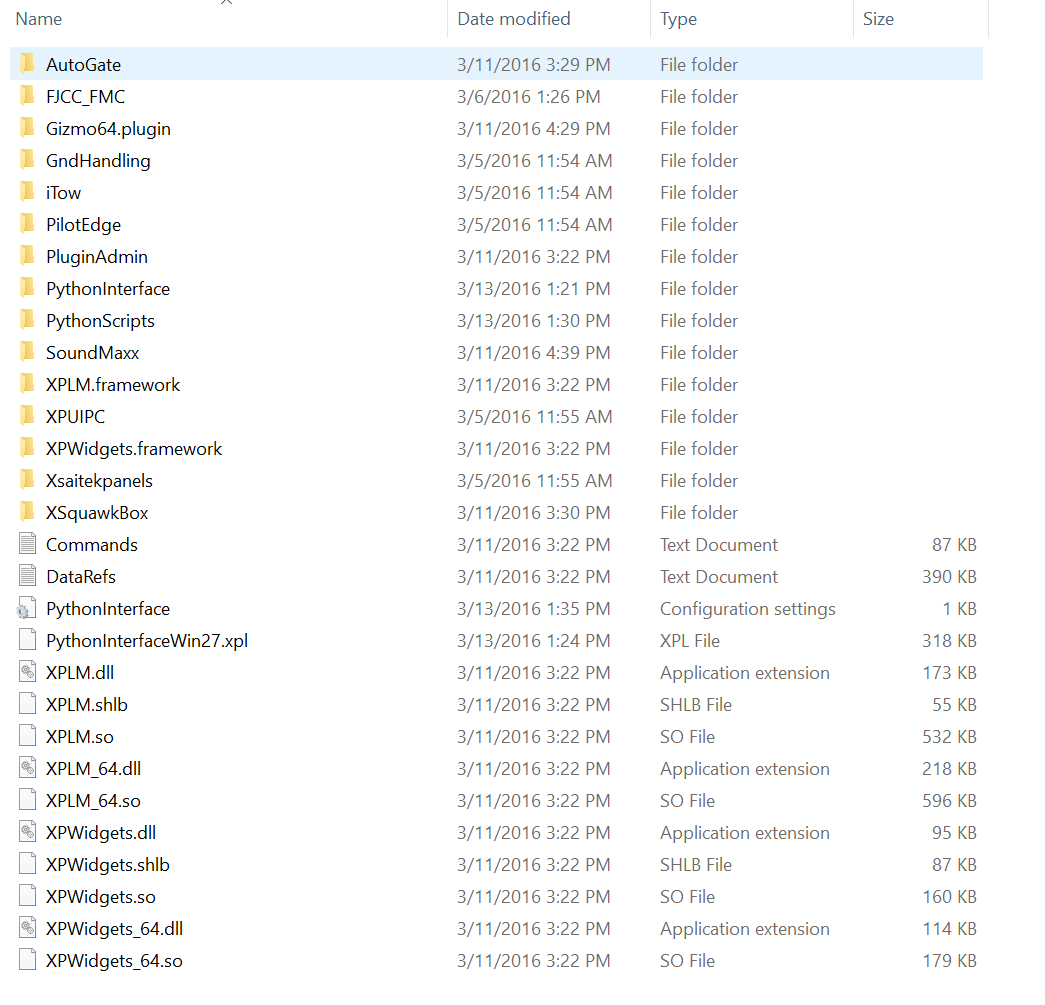Click the FJCC_FMC folder icon
This screenshot has height=1005, width=1045.
pyautogui.click(x=27, y=96)
